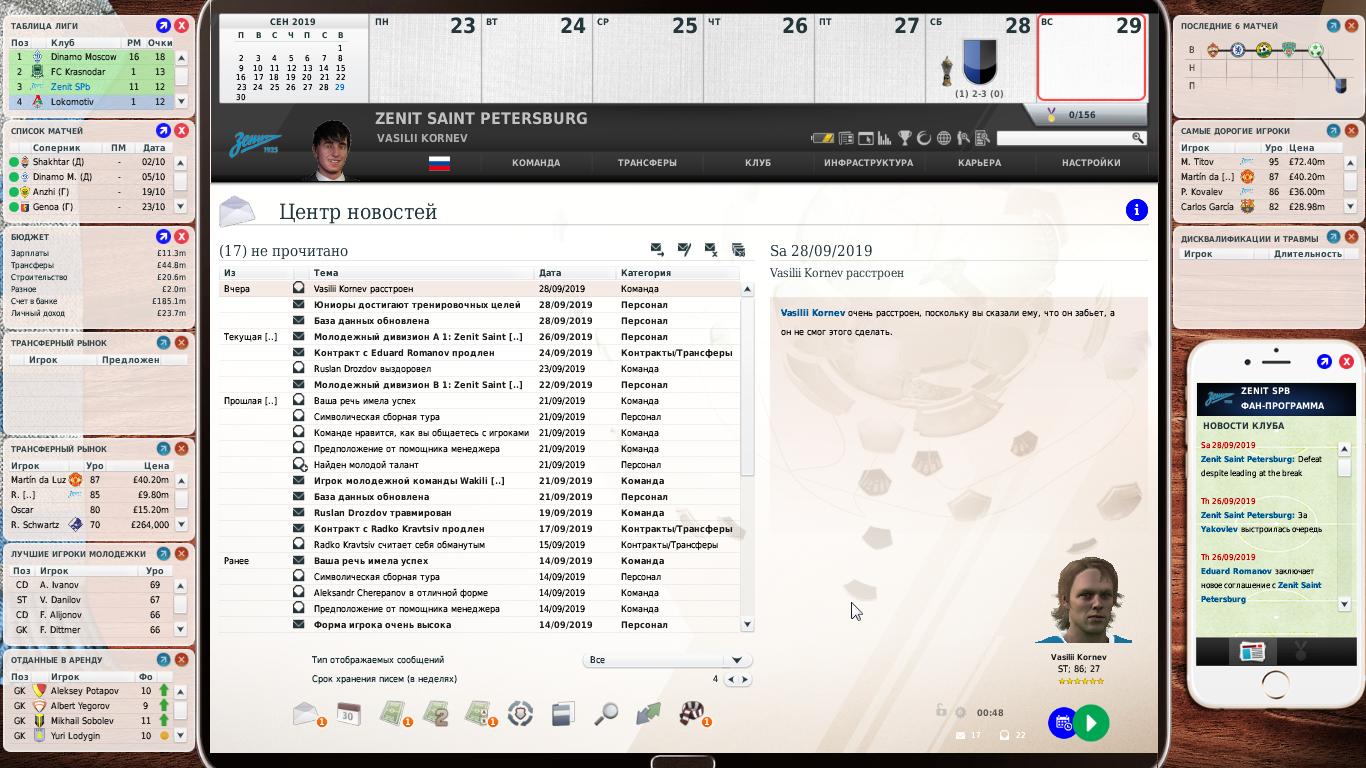The image size is (1366, 768).
Task: Pop out the League table widget
Action: (x=163, y=25)
